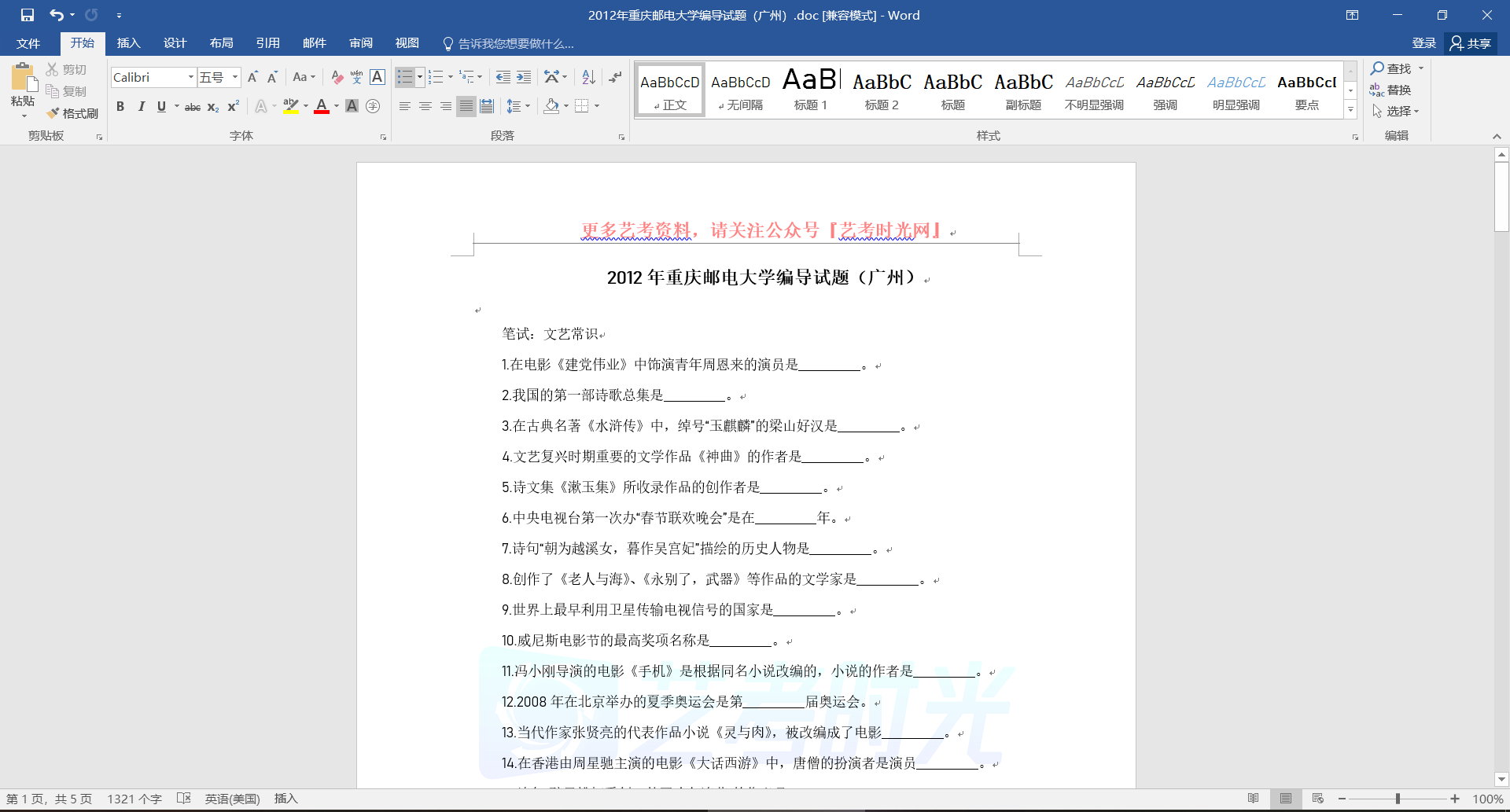Expand the font size (五号) dropdown
This screenshot has height=812, width=1510.
click(234, 77)
